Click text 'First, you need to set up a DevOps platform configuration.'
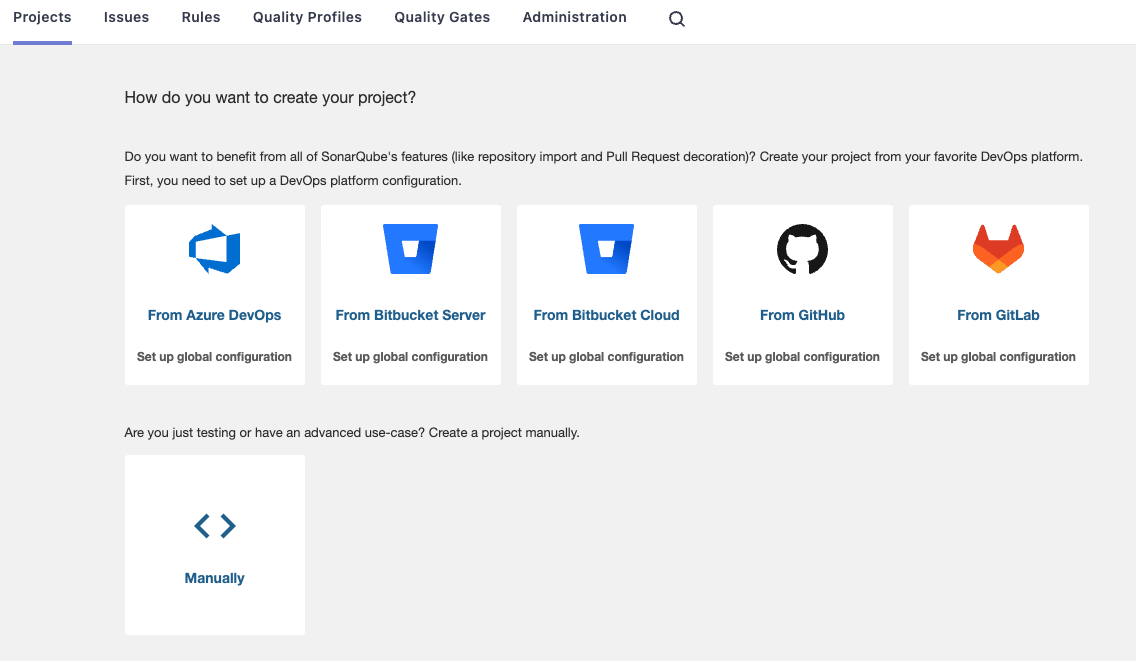Viewport: 1136px width, 661px height. pyautogui.click(x=293, y=180)
